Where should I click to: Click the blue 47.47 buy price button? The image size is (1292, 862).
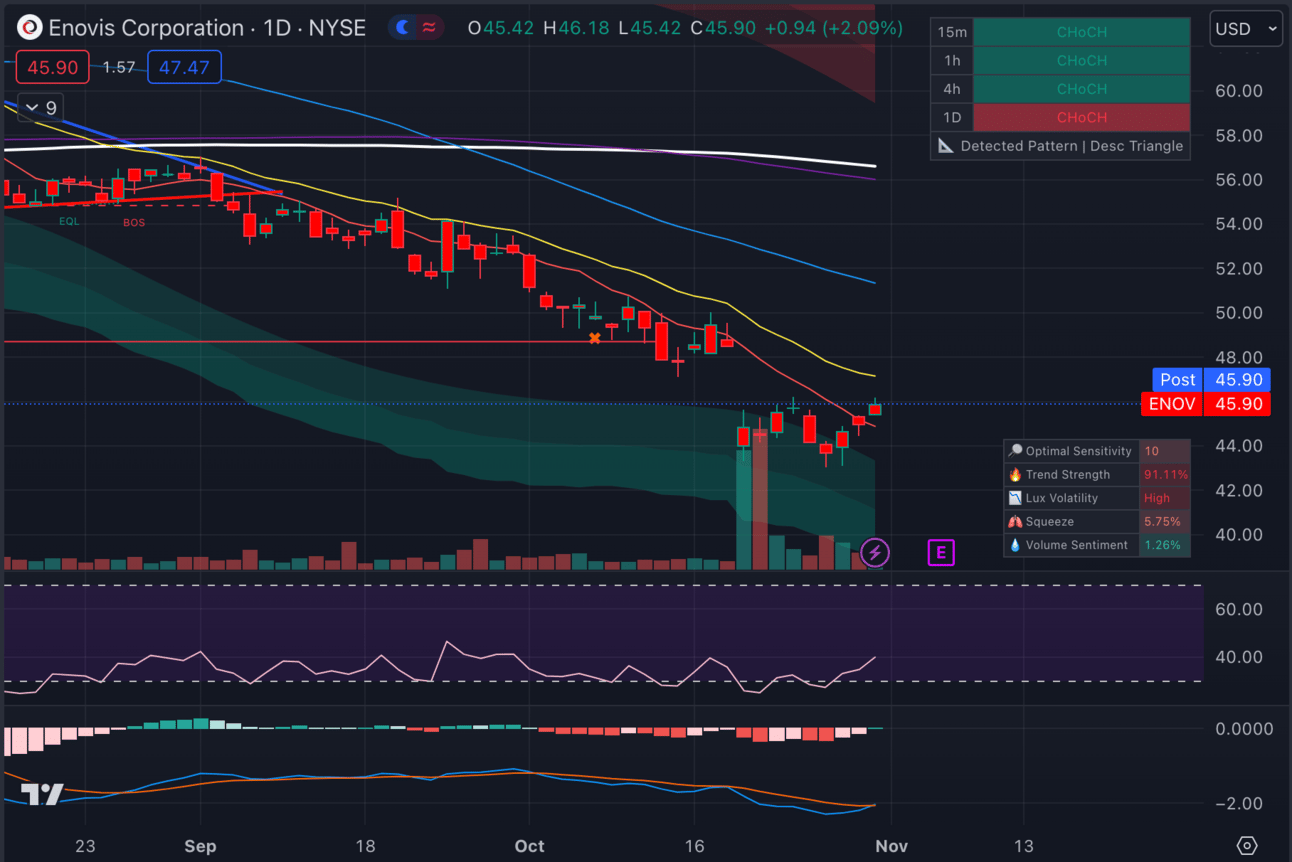[x=184, y=68]
